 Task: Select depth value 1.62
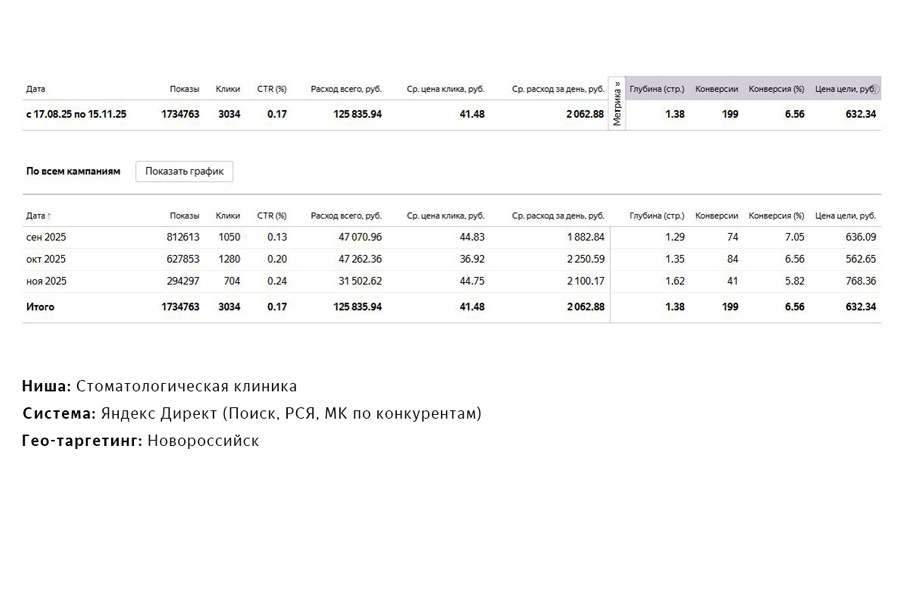[x=675, y=281]
